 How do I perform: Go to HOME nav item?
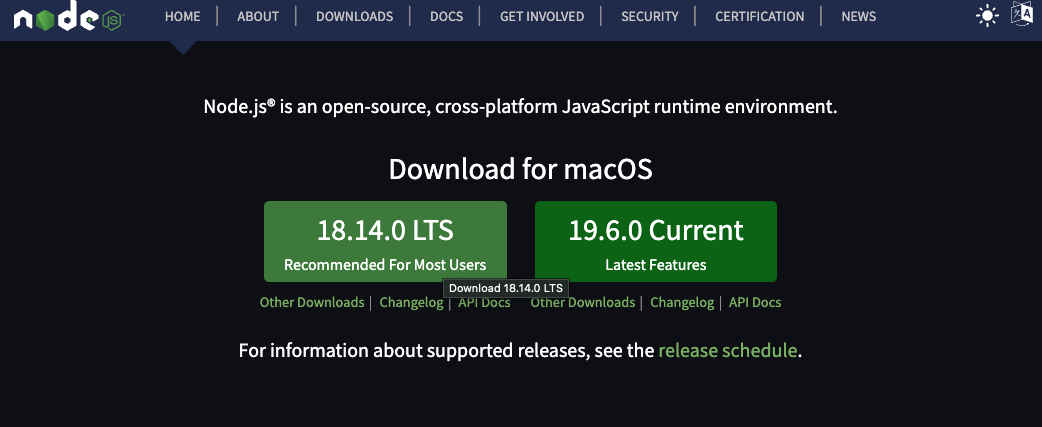click(182, 17)
